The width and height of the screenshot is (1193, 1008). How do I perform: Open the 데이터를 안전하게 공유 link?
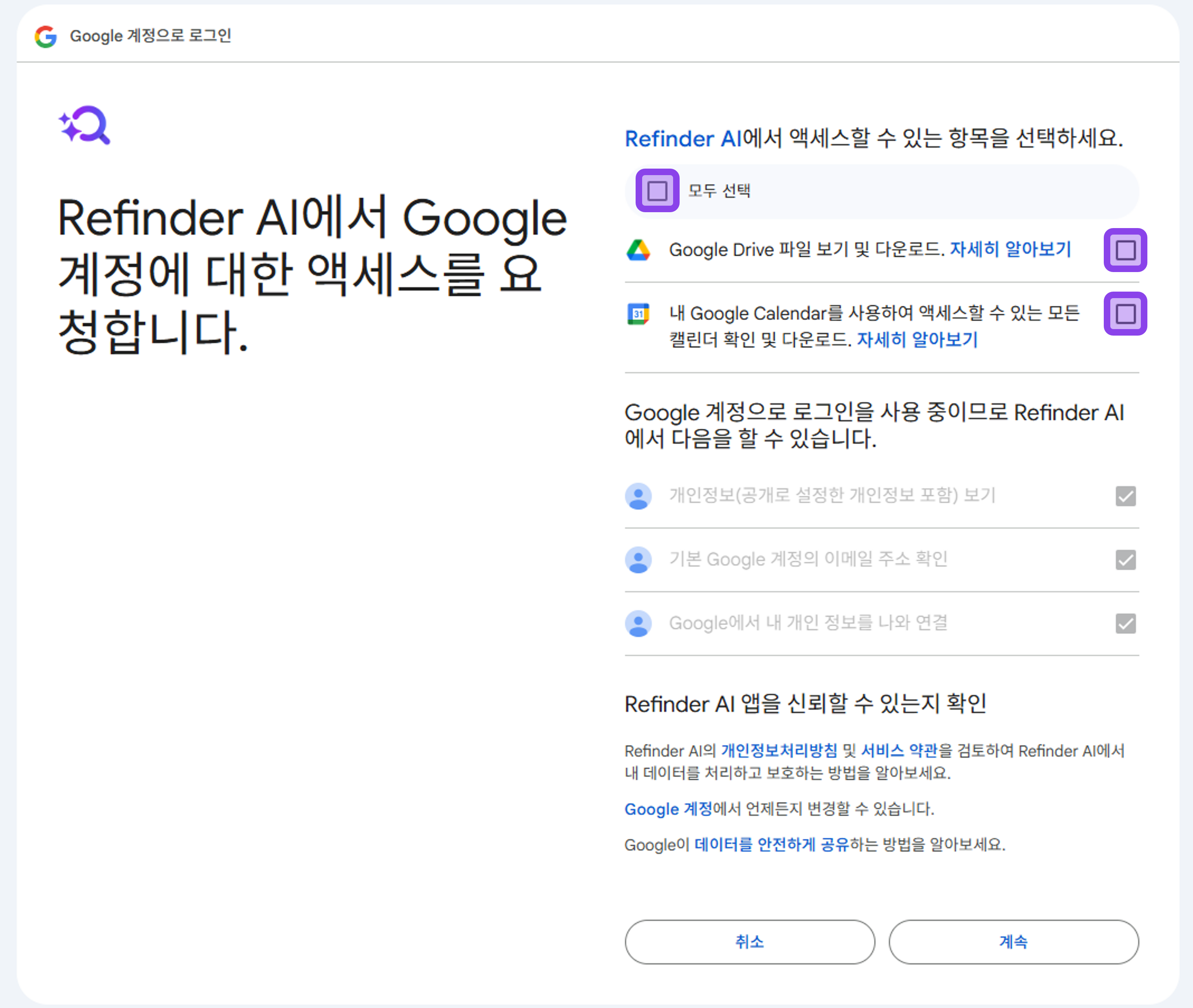coord(772,845)
